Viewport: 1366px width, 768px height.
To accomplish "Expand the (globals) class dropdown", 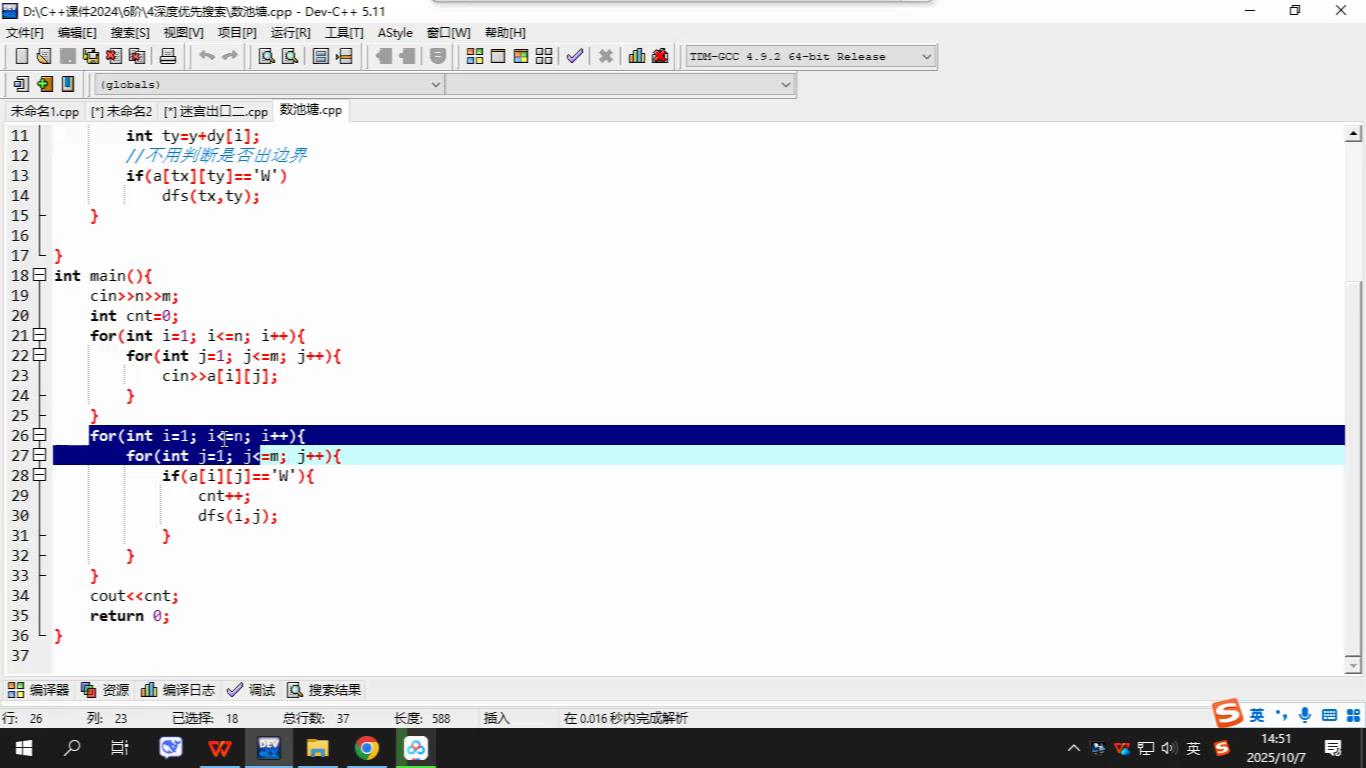I will click(435, 85).
